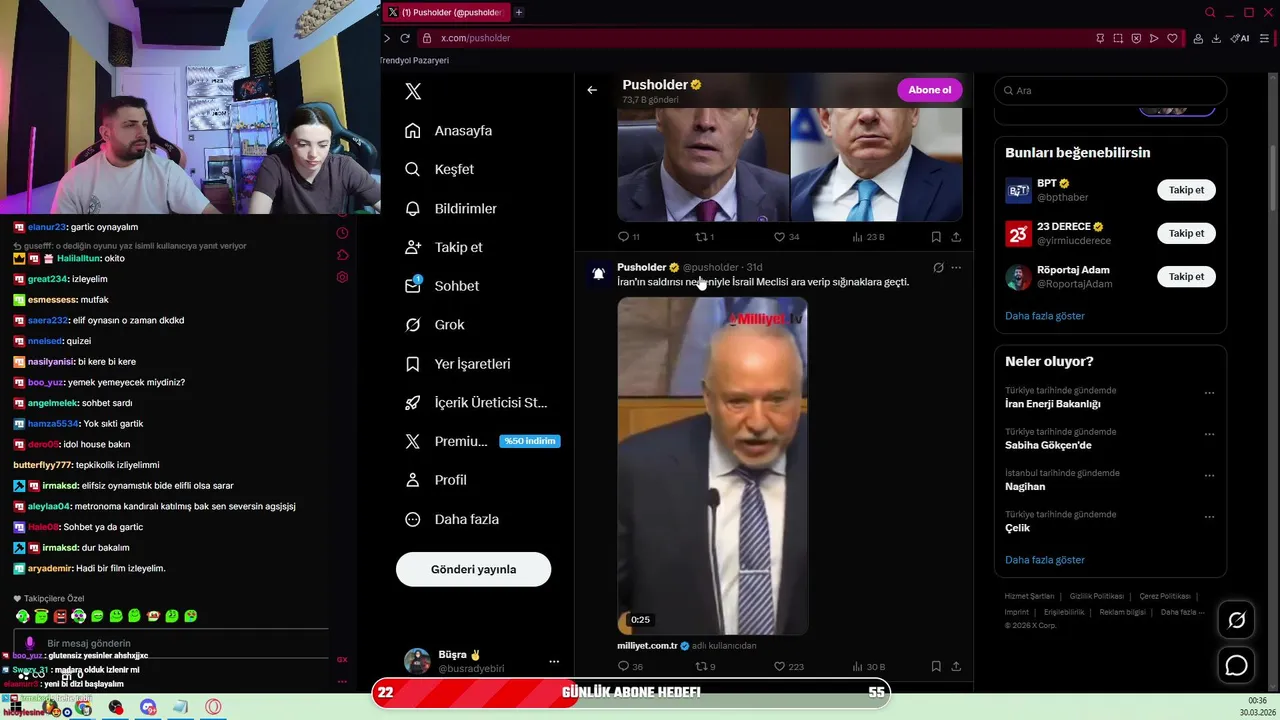Share the tweet with 223 likes

956,666
